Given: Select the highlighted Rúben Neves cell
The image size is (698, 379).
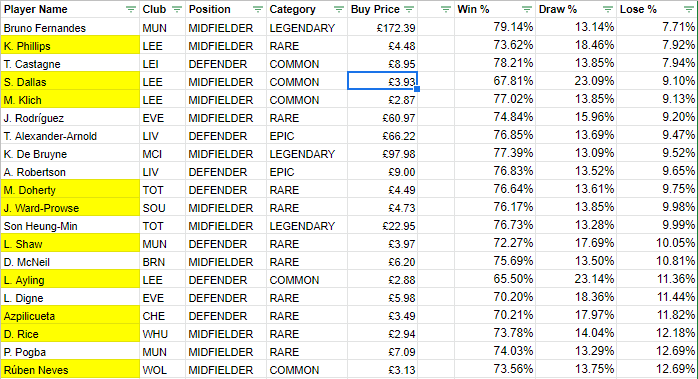Looking at the screenshot, I should click(x=70, y=370).
